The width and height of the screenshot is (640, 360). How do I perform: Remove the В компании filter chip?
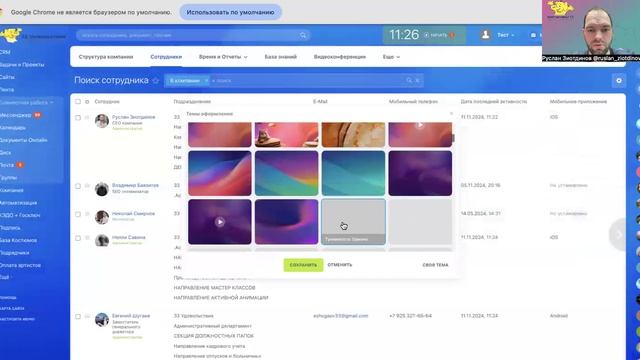(206, 80)
